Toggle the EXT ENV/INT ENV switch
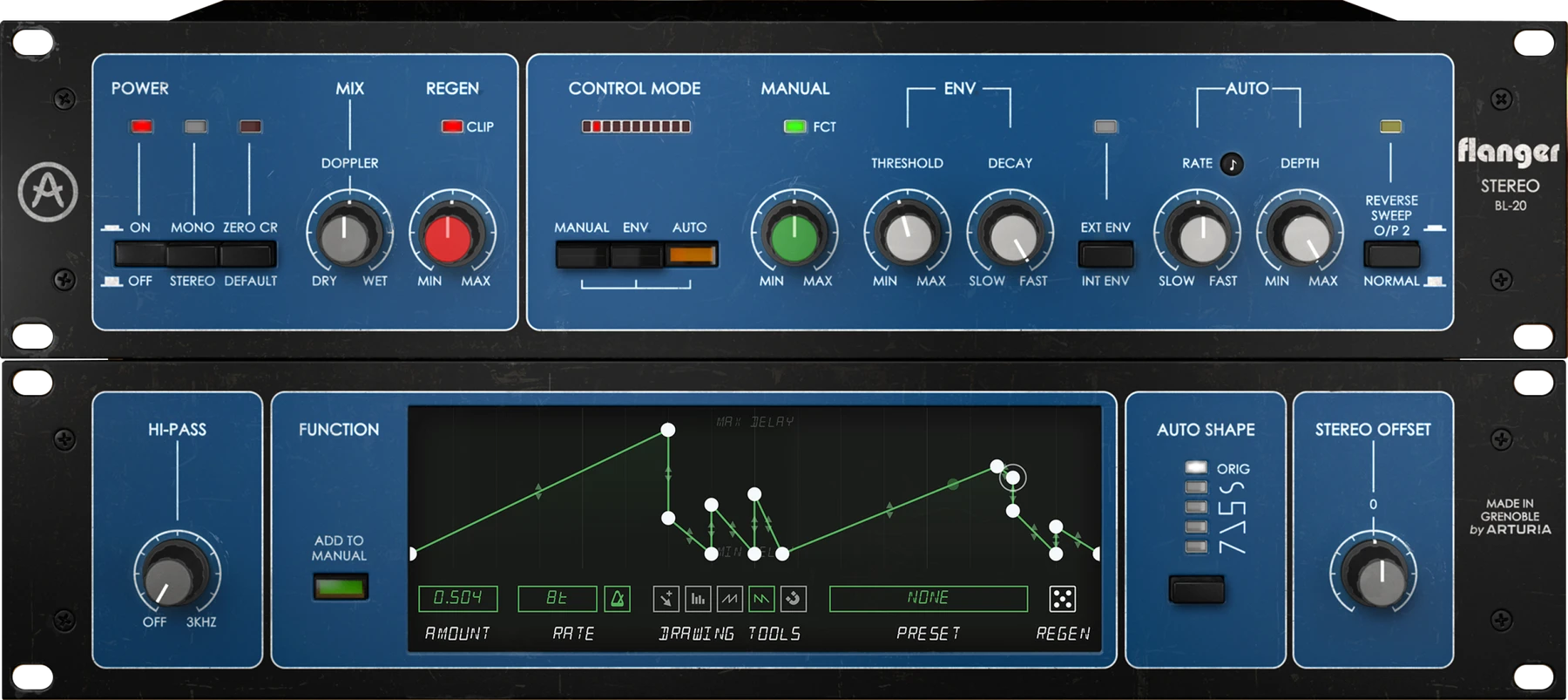1568x700 pixels. pyautogui.click(x=1106, y=255)
